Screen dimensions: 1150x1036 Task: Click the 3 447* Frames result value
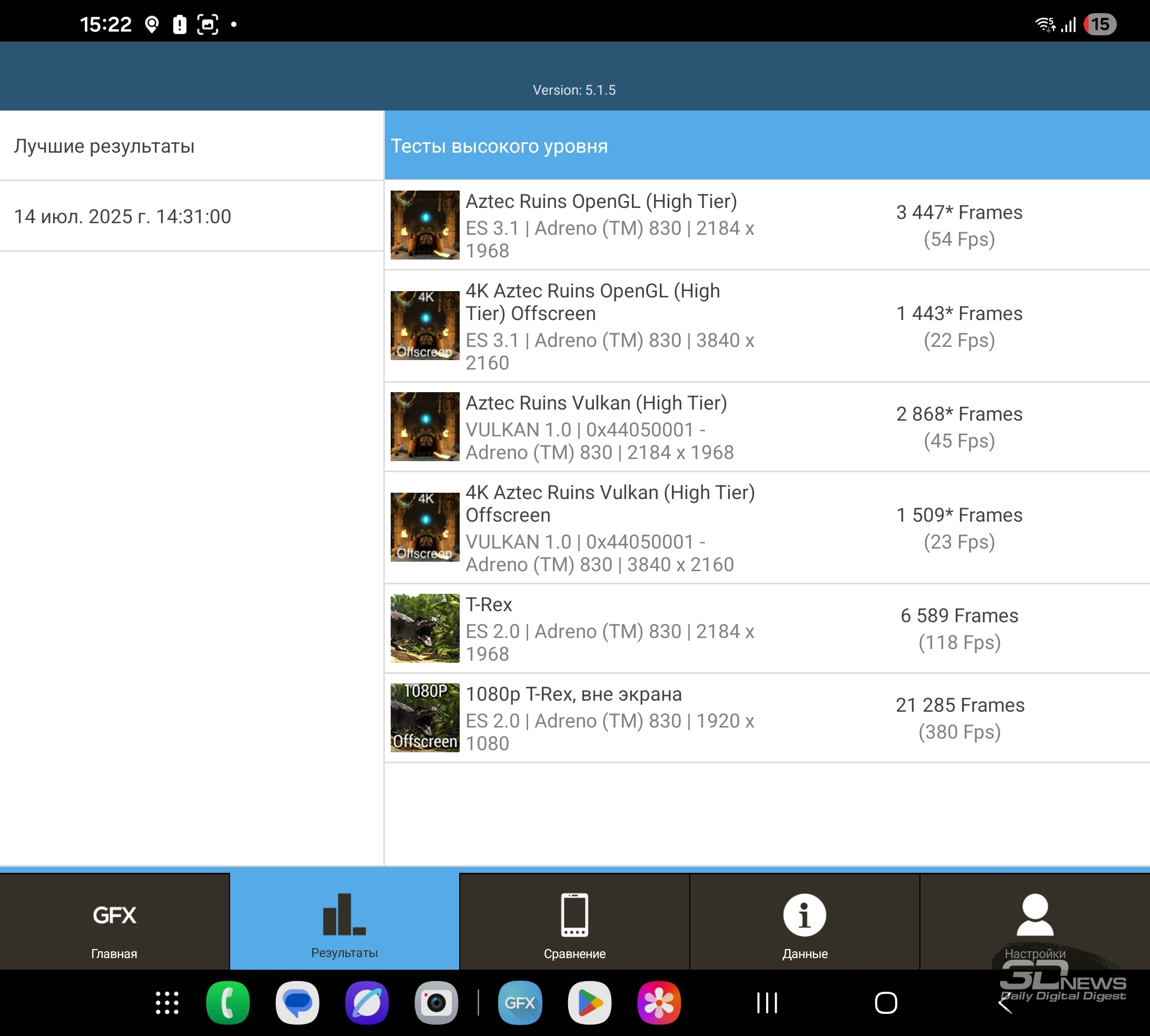[x=959, y=212]
